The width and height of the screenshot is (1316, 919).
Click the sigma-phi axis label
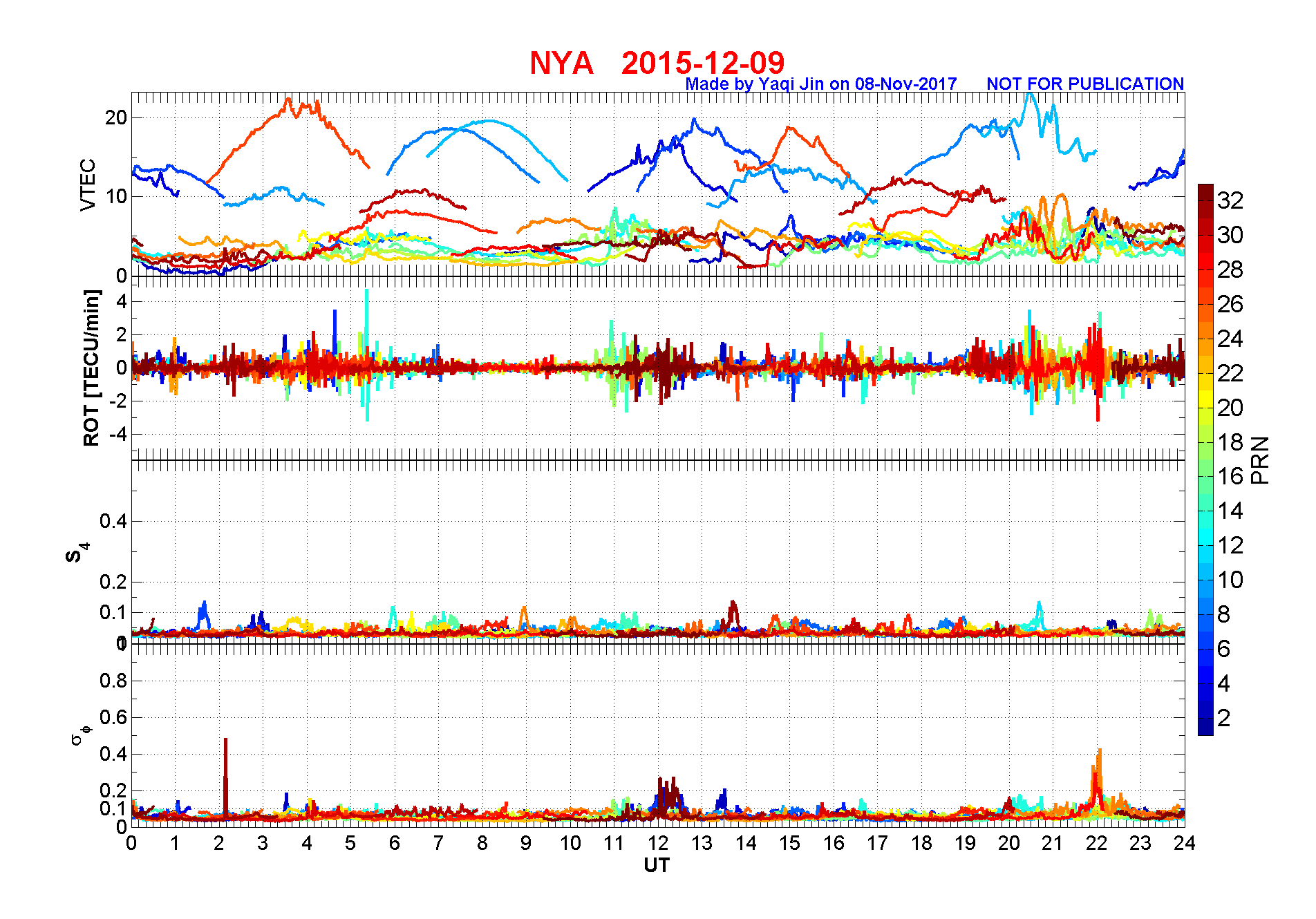(79, 735)
